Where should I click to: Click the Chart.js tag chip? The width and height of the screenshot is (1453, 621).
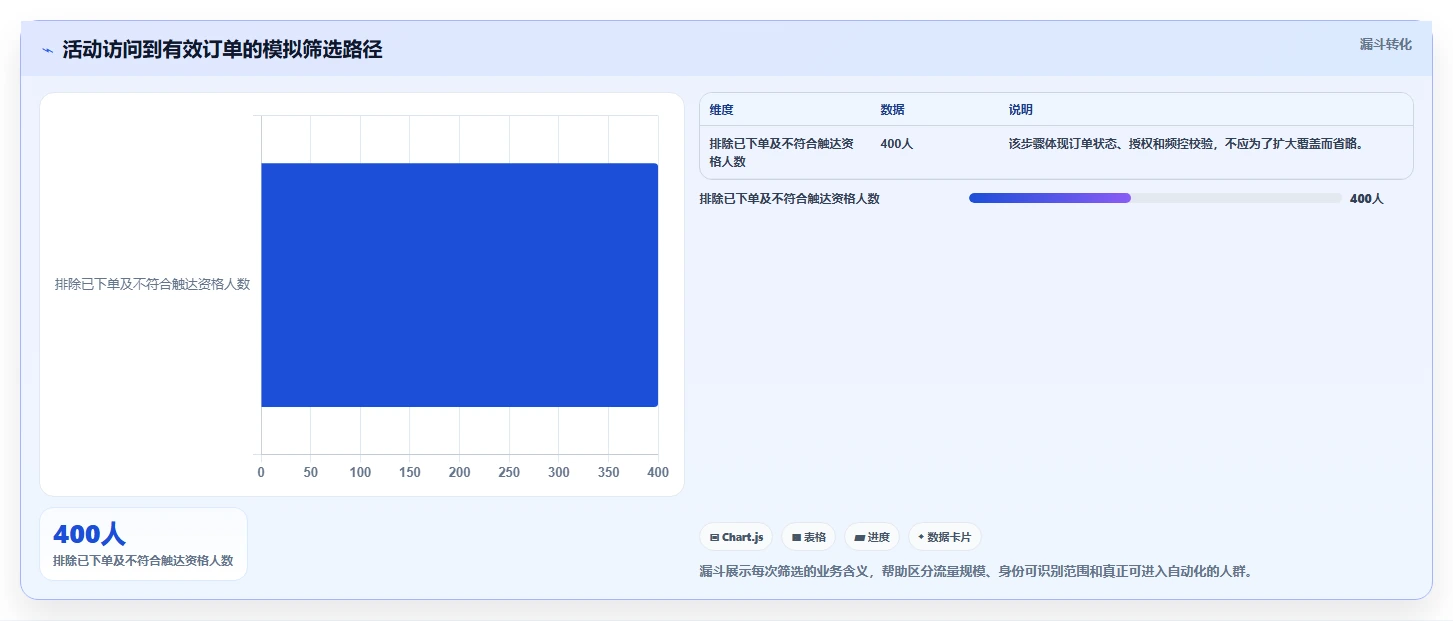click(x=736, y=537)
